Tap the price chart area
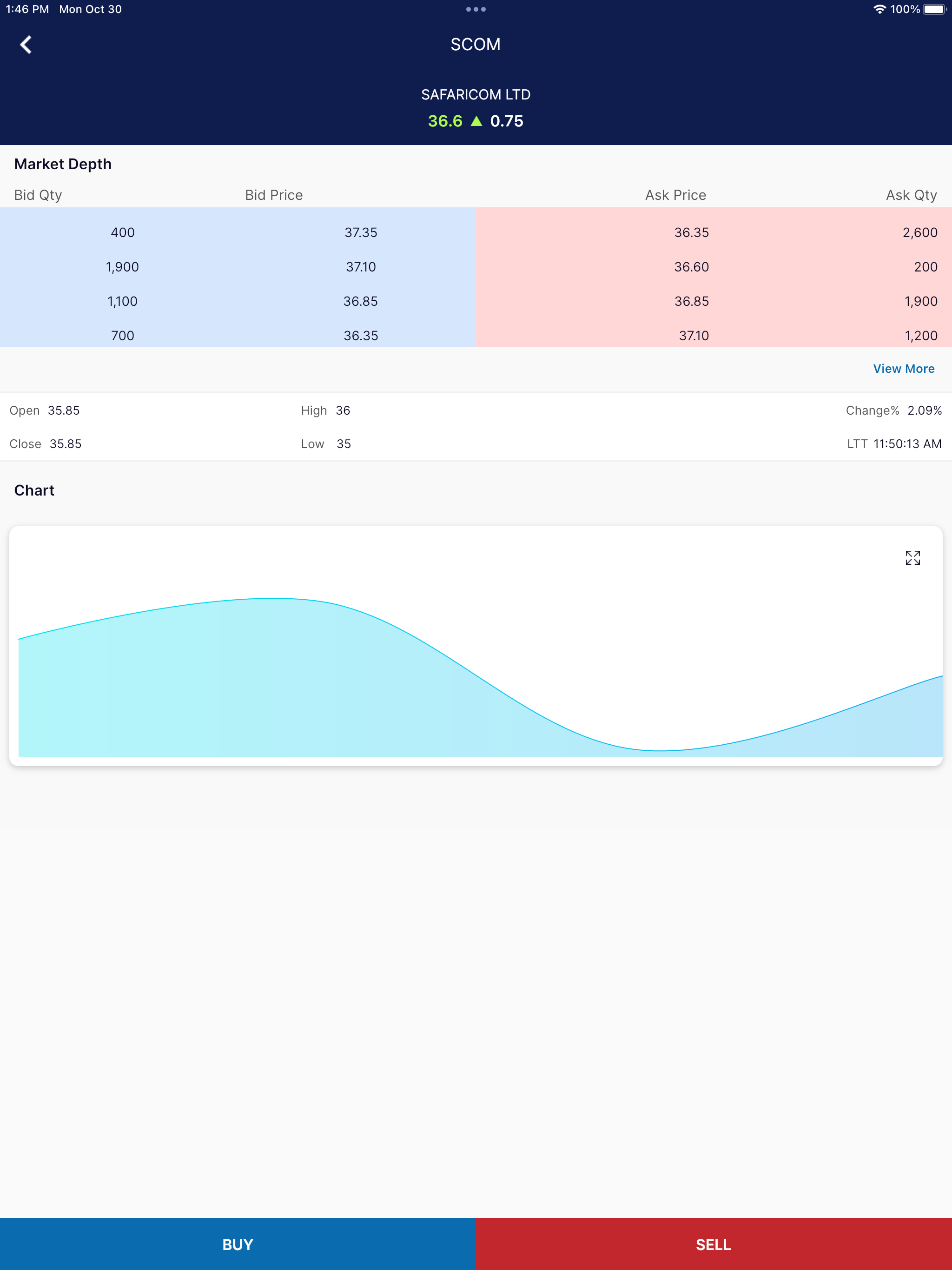The height and width of the screenshot is (1270, 952). click(x=476, y=677)
